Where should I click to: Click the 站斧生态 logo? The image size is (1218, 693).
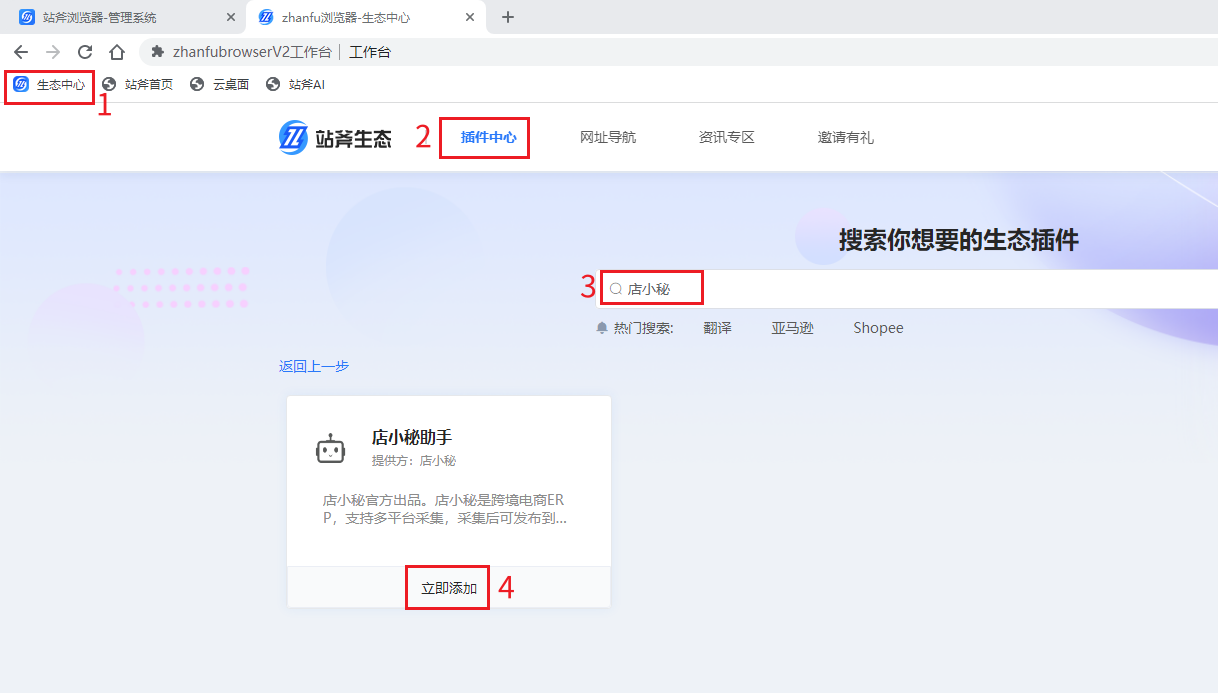point(335,138)
